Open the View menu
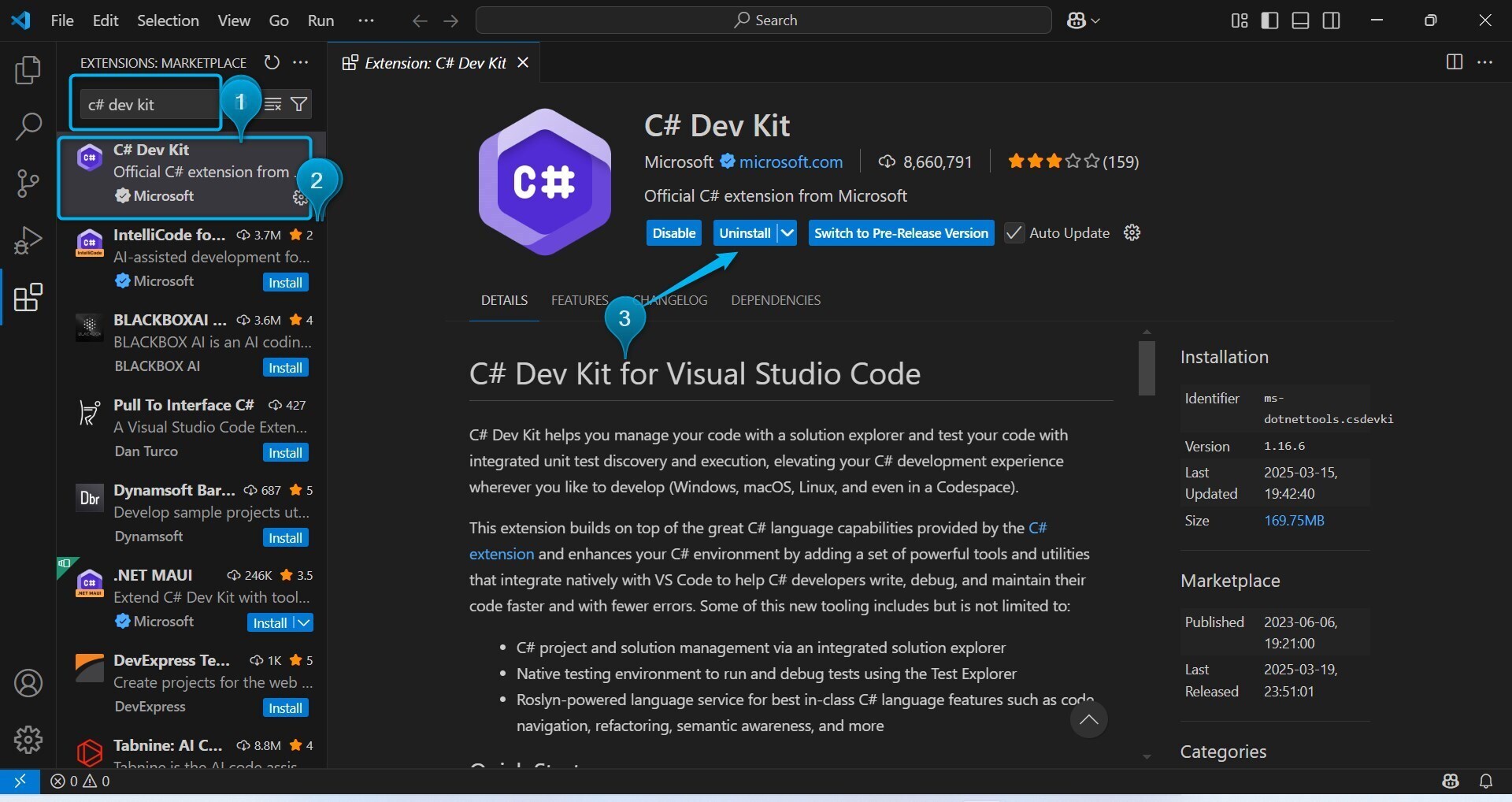1512x802 pixels. pyautogui.click(x=234, y=20)
